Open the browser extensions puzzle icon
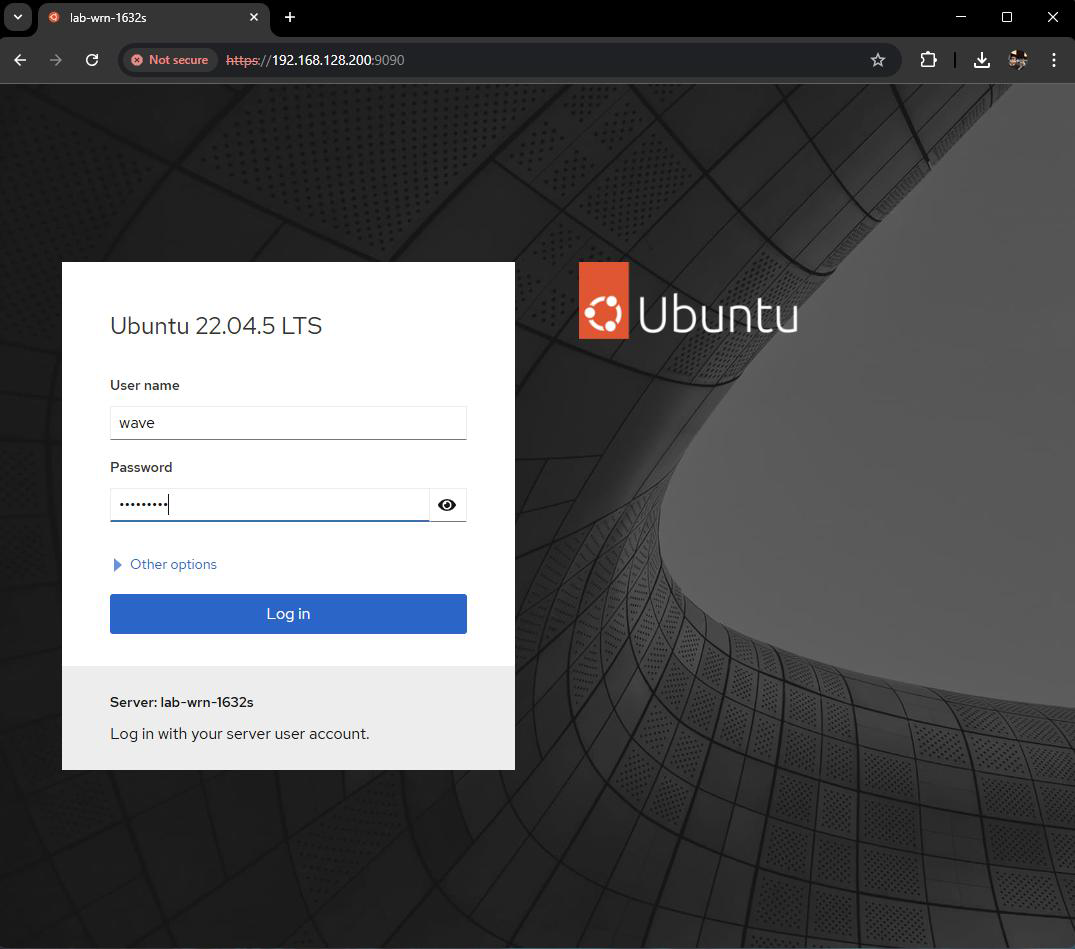The image size is (1075, 949). [x=928, y=60]
